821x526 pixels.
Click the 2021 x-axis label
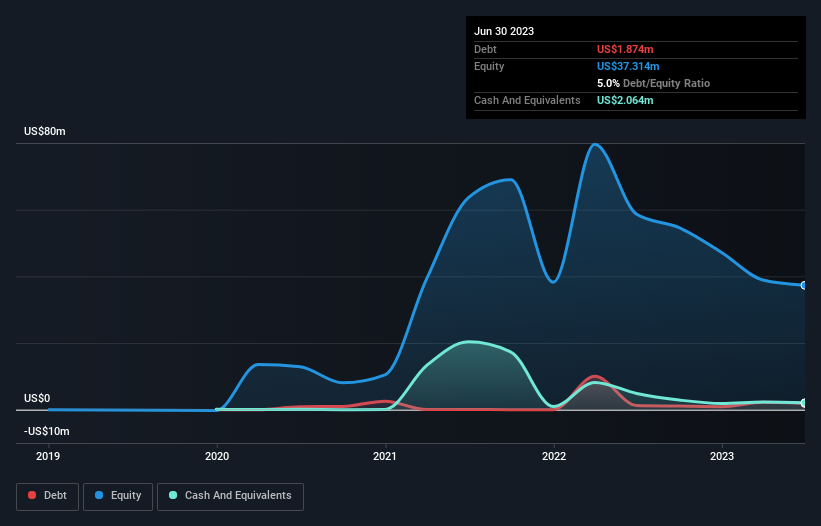pos(385,456)
